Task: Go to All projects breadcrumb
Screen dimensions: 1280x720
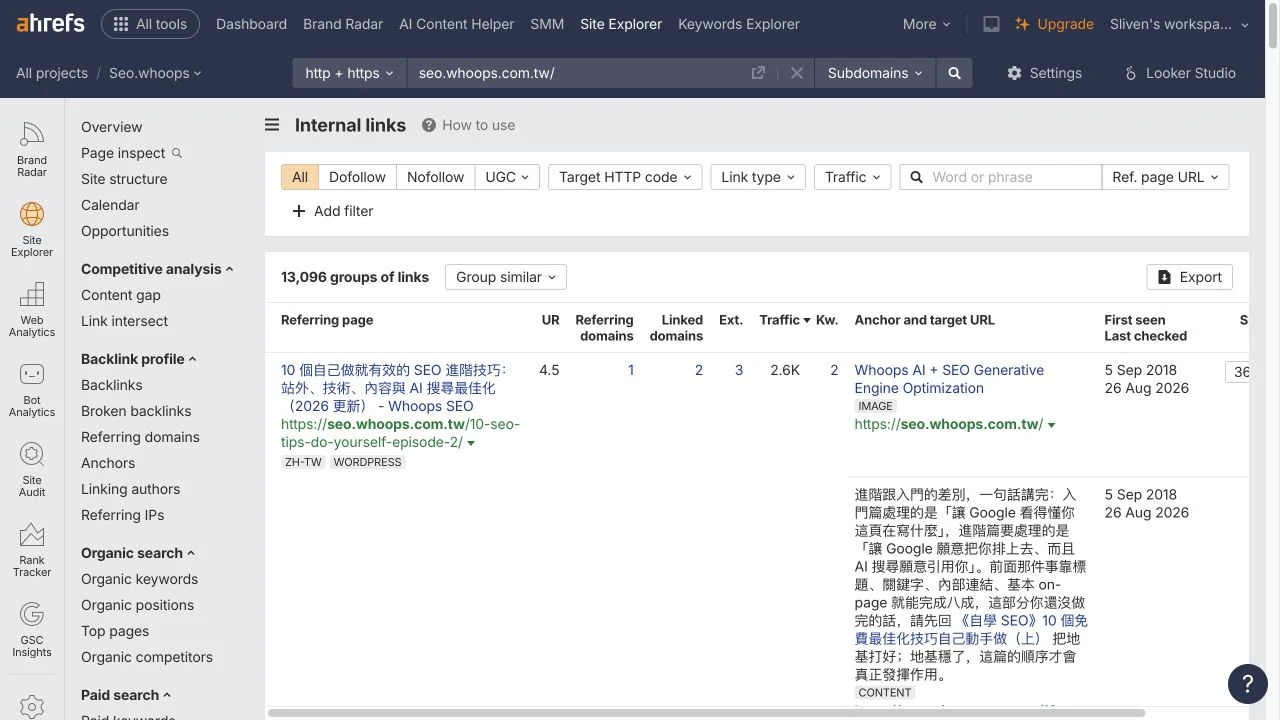Action: click(x=52, y=73)
